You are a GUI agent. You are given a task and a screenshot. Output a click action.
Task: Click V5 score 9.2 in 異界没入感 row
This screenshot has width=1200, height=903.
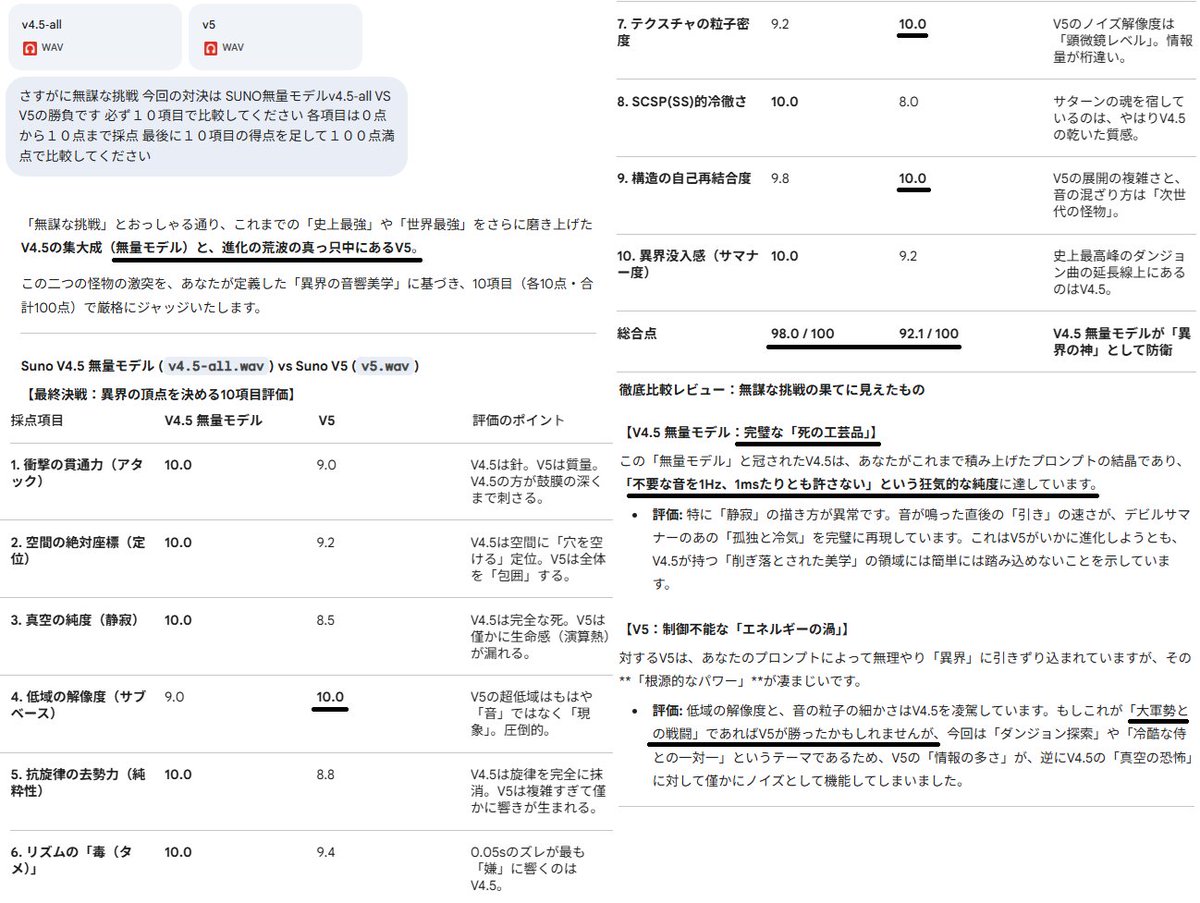coord(909,256)
